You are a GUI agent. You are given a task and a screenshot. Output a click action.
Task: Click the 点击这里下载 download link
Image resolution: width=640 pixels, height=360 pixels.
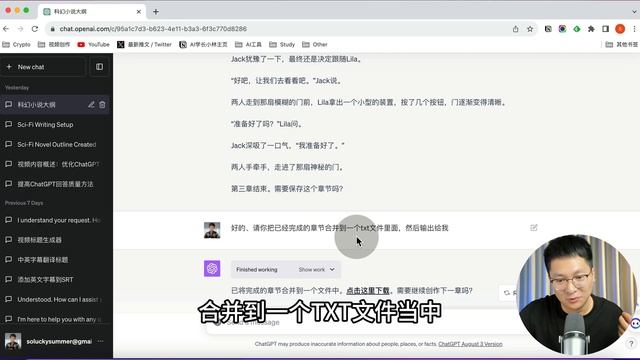point(368,291)
